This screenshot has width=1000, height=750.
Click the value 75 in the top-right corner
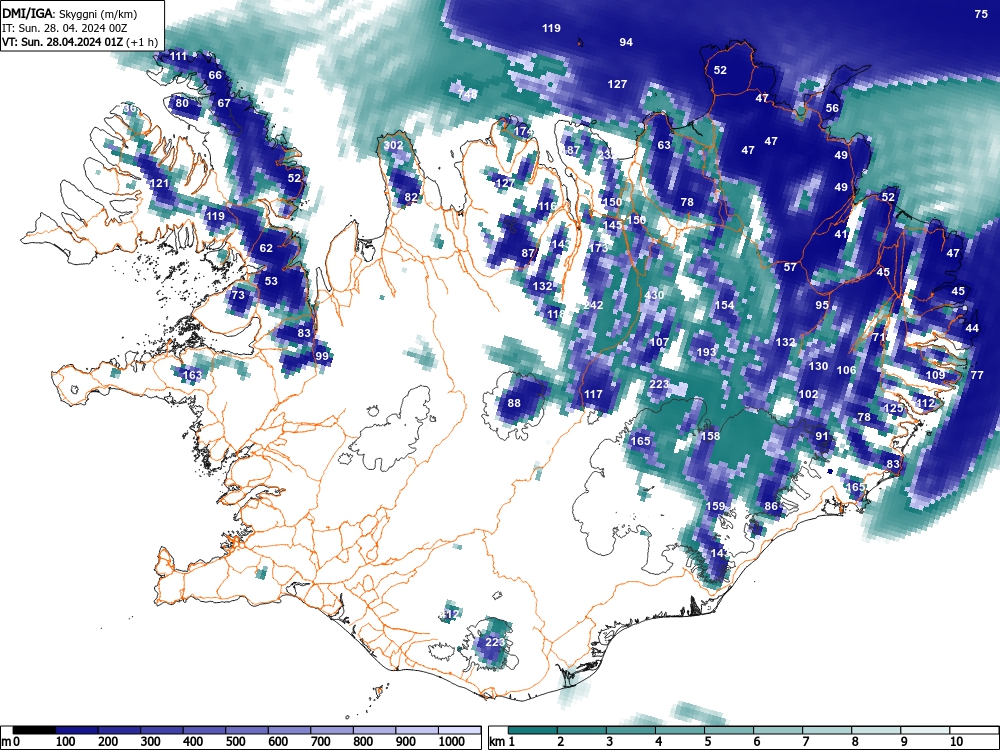981,14
